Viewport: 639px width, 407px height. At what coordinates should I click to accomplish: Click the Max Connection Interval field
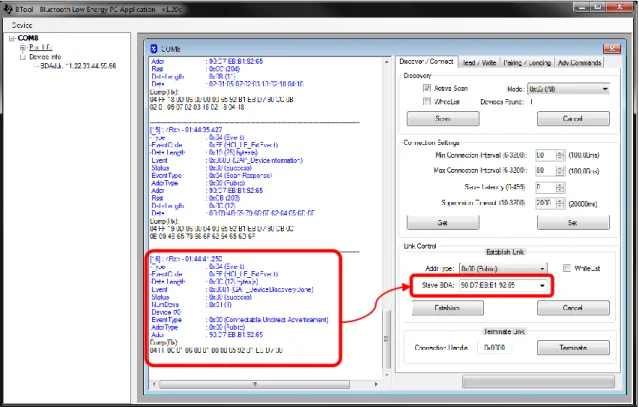pyautogui.click(x=545, y=170)
